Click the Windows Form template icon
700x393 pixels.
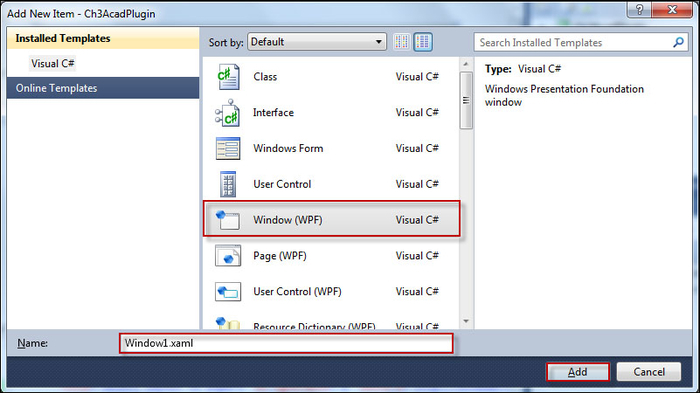[x=228, y=148]
